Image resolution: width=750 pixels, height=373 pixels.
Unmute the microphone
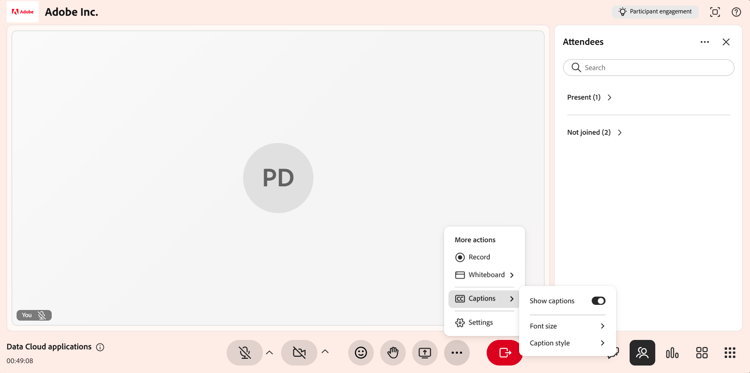click(x=244, y=353)
